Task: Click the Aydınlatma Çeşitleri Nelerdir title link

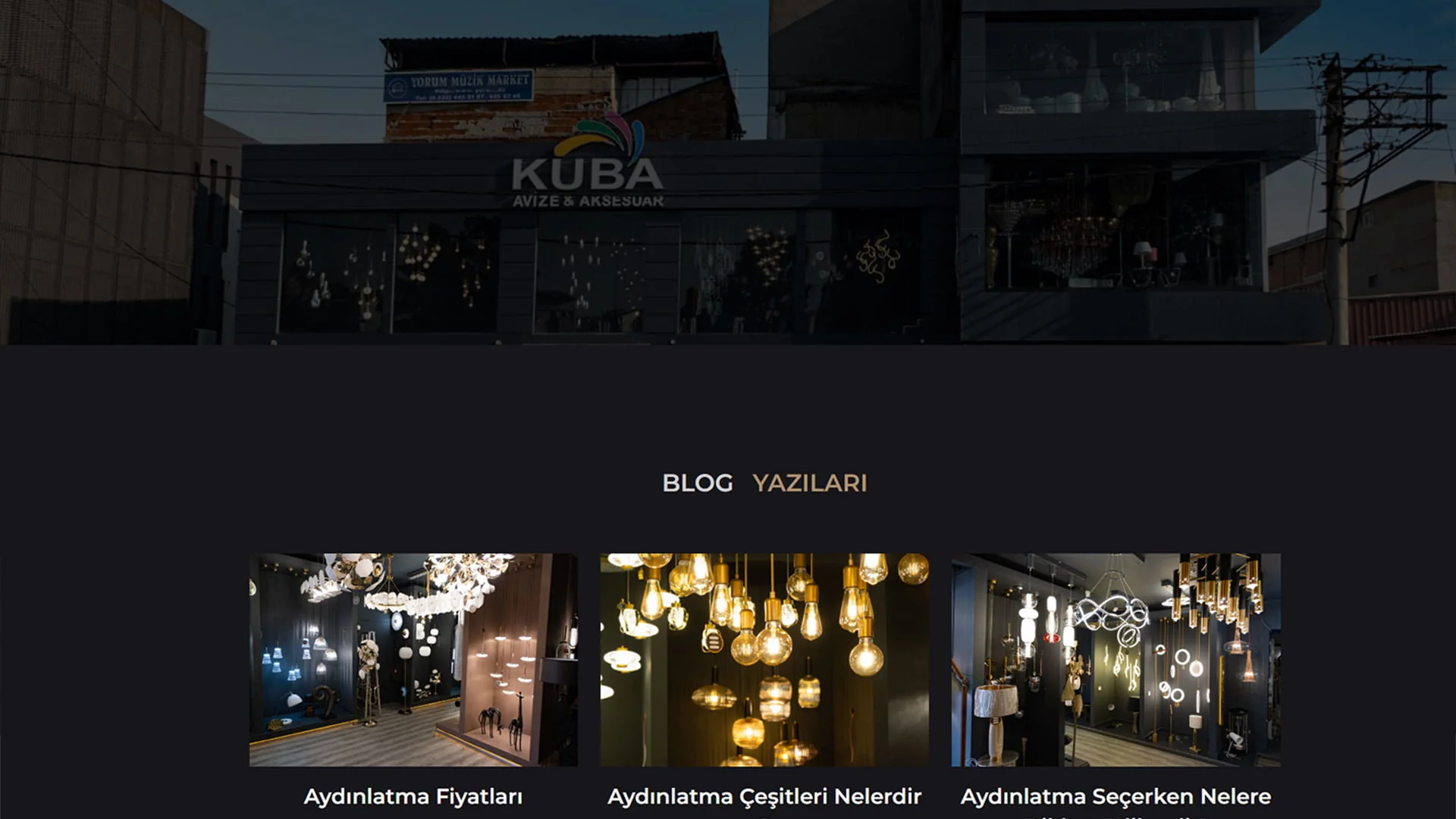Action: [764, 797]
